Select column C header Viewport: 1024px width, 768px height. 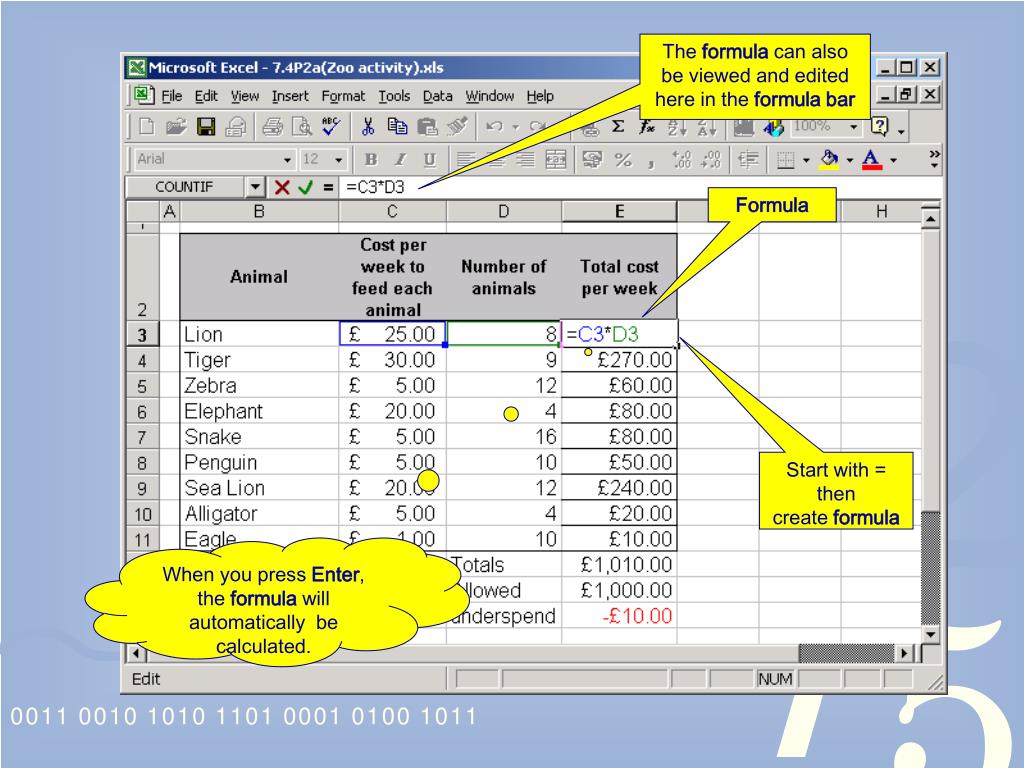(392, 212)
